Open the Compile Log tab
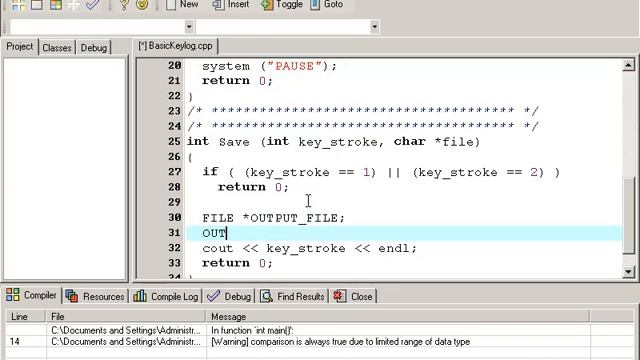Image resolution: width=640 pixels, height=360 pixels. pos(166,296)
